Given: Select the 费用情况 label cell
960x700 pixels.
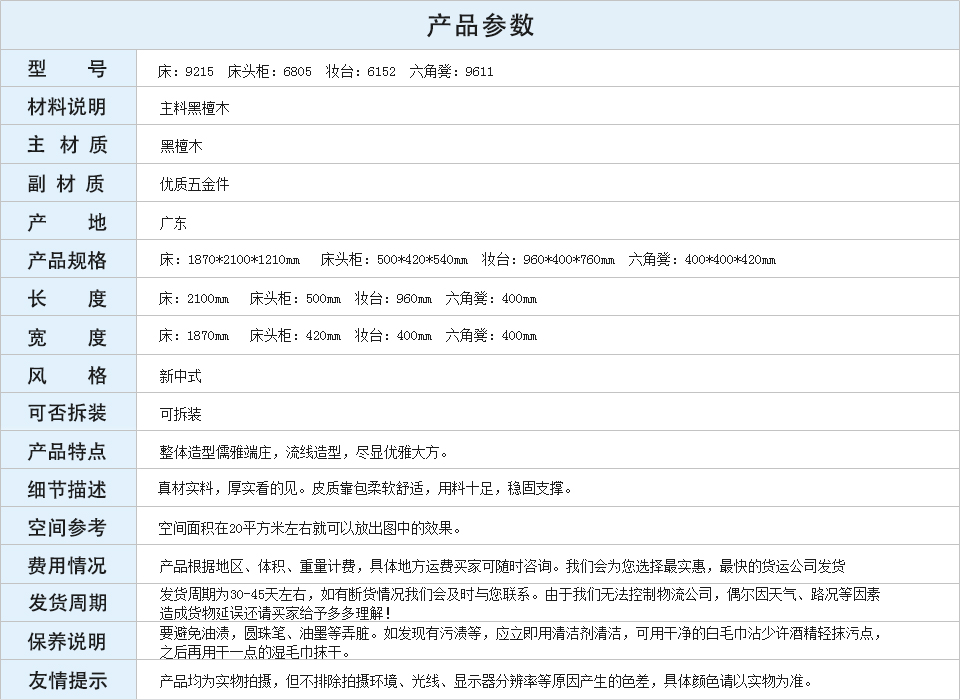Looking at the screenshot, I should point(68,564).
